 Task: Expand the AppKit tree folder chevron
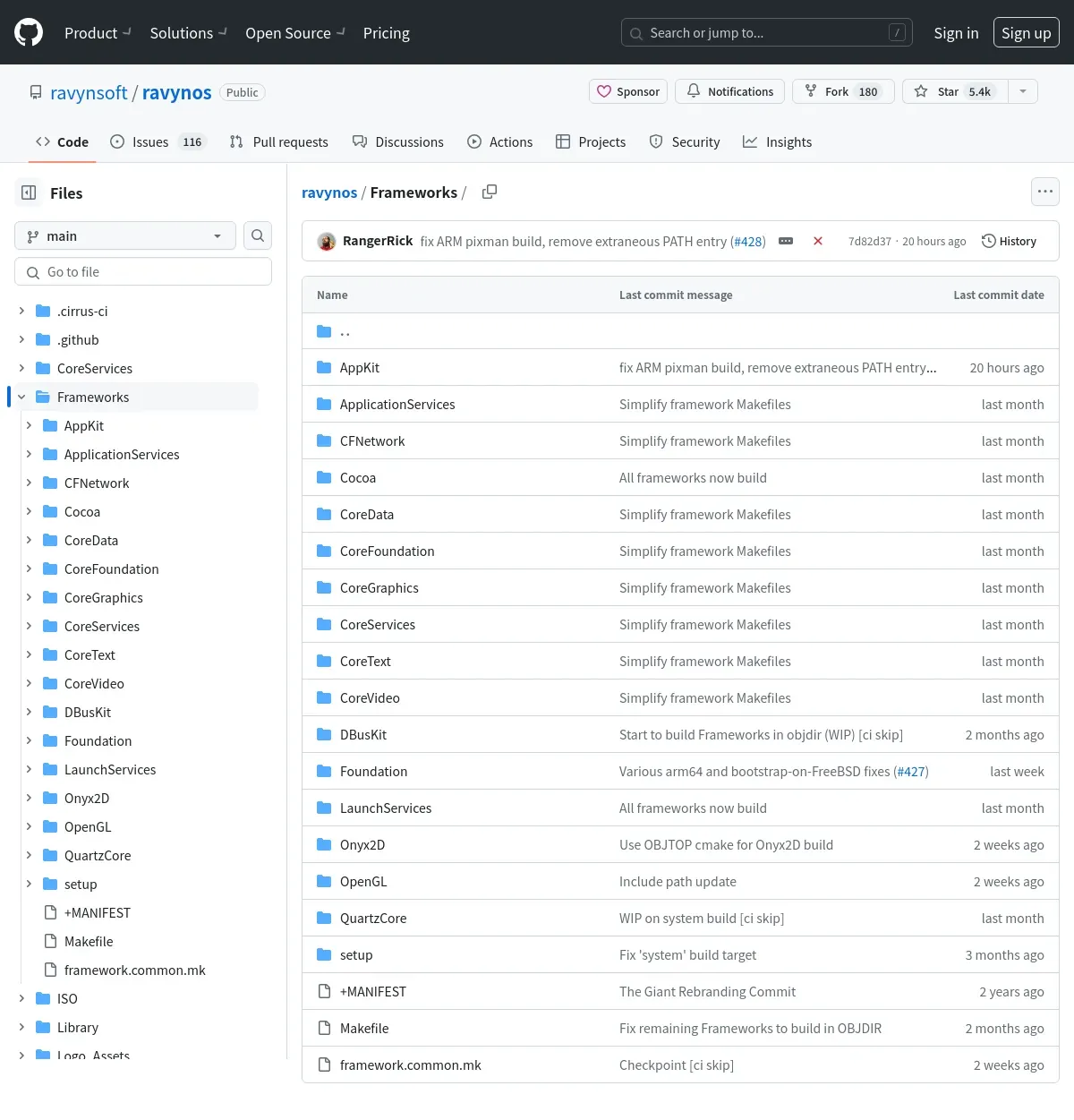tap(29, 425)
